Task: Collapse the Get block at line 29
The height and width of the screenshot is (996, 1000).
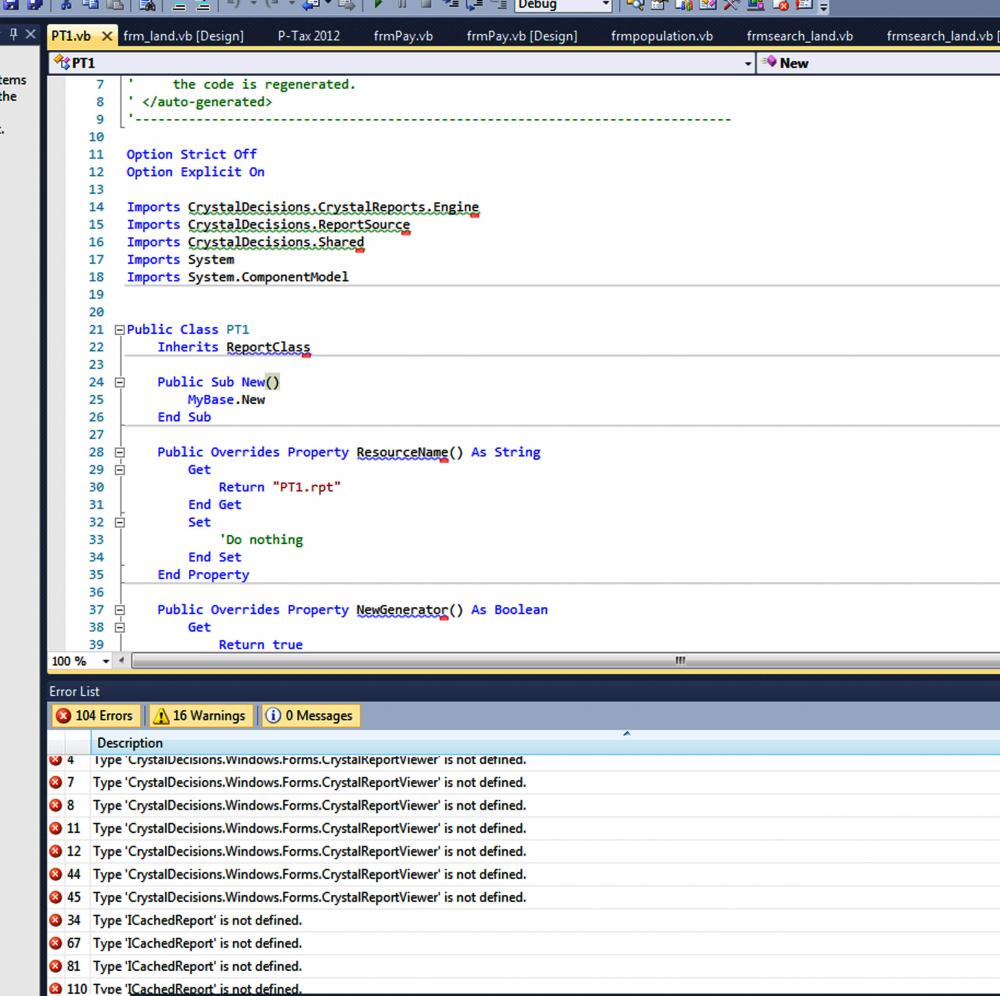Action: coord(119,470)
